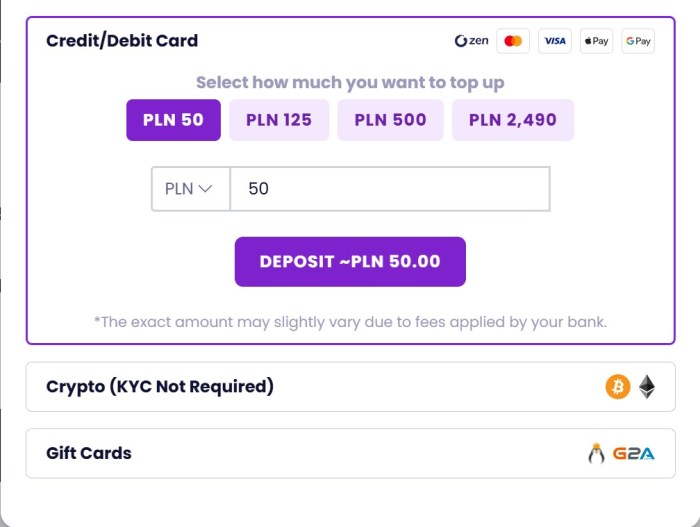Click the Visa card icon
This screenshot has height=527, width=700.
(x=555, y=41)
